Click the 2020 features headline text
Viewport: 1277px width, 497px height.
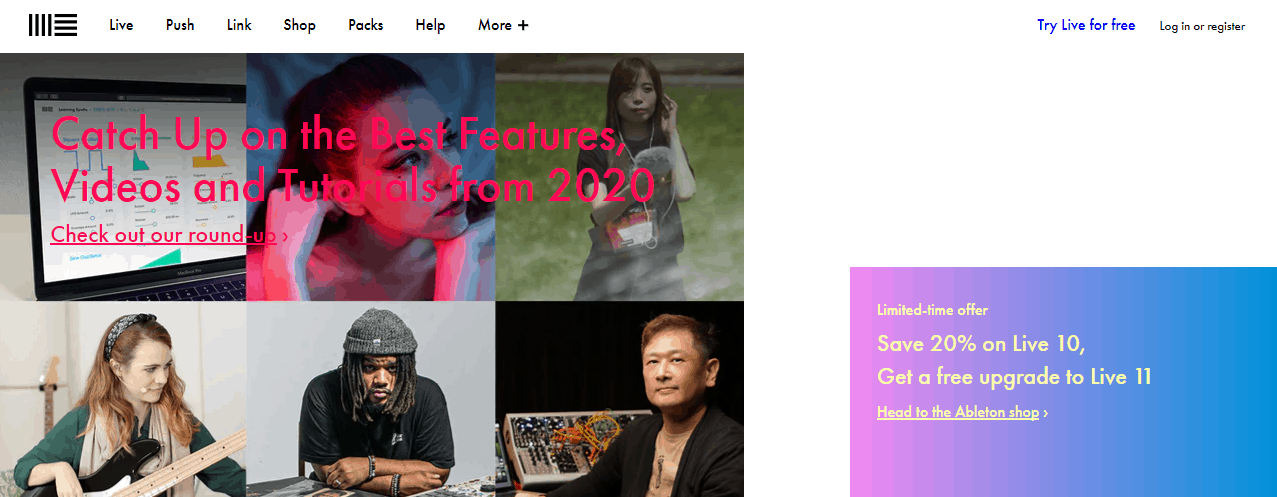pos(352,158)
